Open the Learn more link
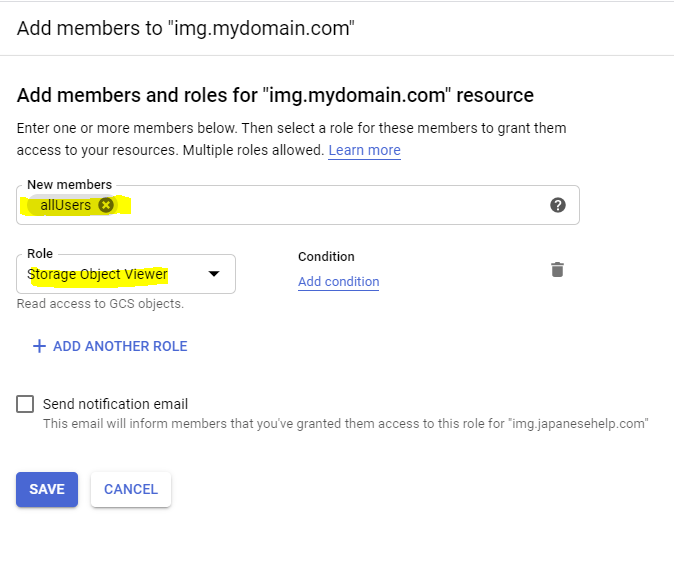674x571 pixels. pyautogui.click(x=365, y=150)
